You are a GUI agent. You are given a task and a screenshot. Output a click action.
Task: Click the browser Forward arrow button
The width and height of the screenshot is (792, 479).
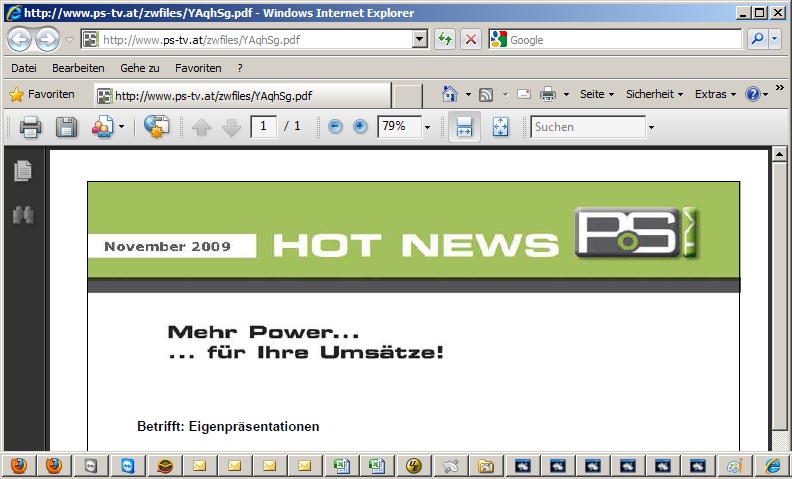pos(47,40)
